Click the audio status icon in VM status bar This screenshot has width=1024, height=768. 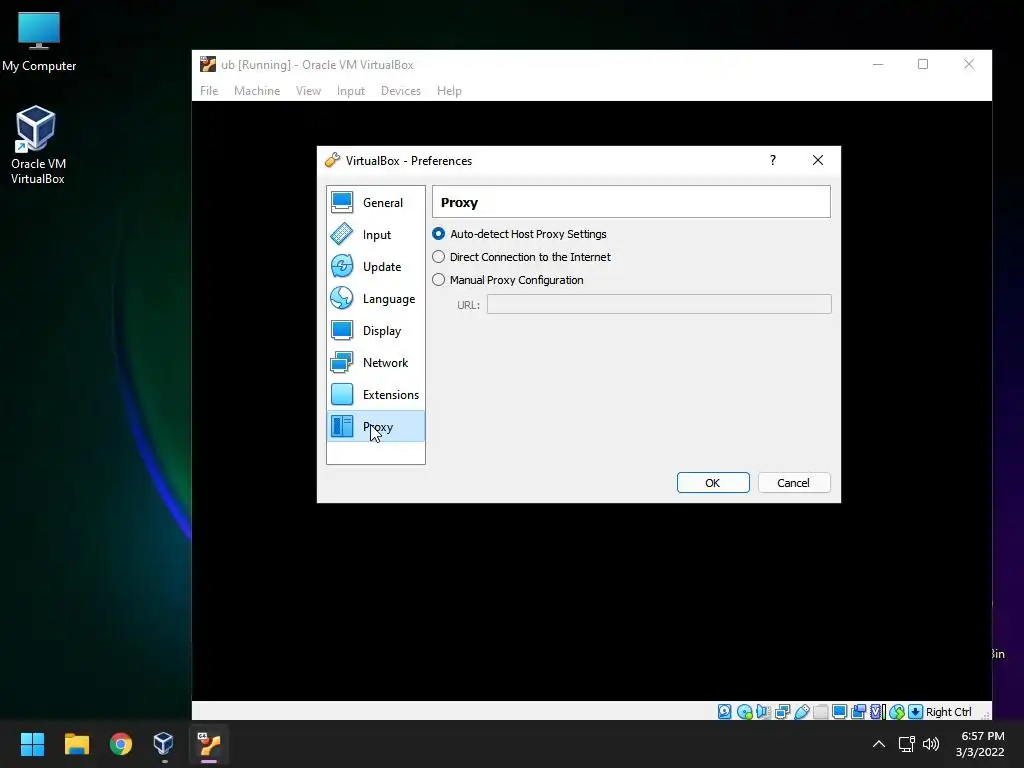click(763, 712)
